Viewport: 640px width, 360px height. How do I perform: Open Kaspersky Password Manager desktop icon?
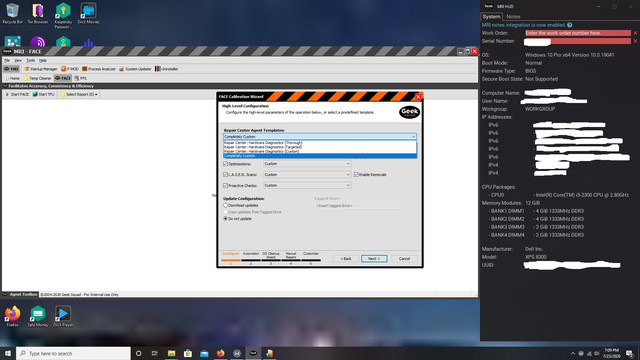point(63,16)
